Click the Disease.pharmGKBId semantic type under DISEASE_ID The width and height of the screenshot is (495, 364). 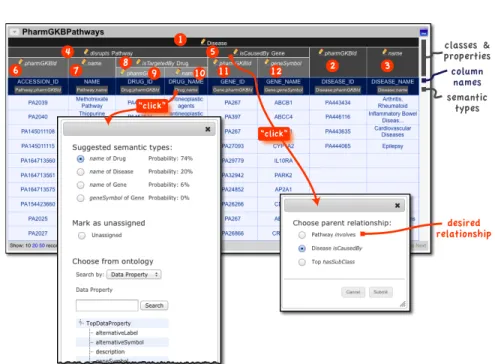338,90
